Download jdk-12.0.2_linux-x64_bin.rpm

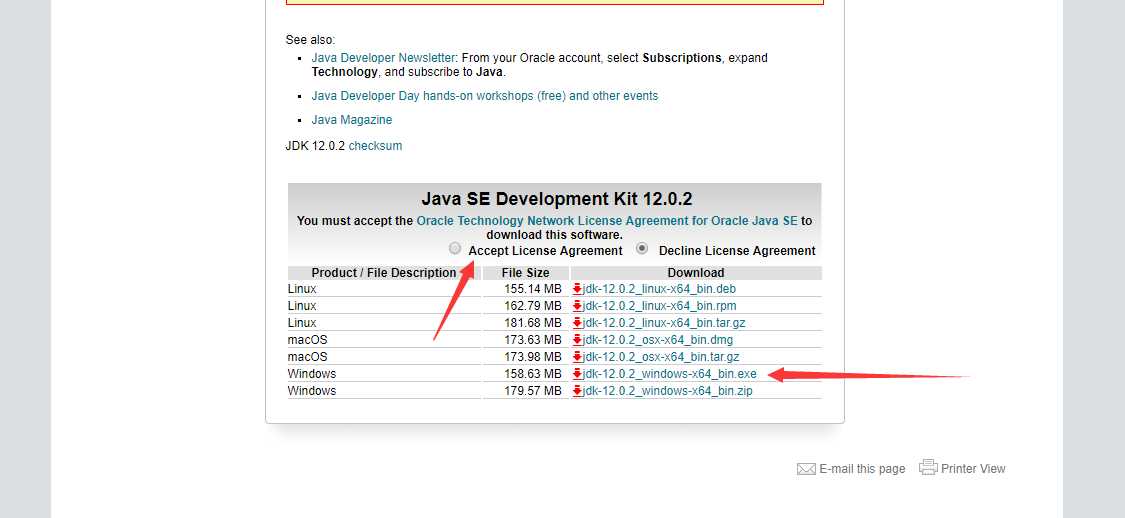click(x=659, y=306)
